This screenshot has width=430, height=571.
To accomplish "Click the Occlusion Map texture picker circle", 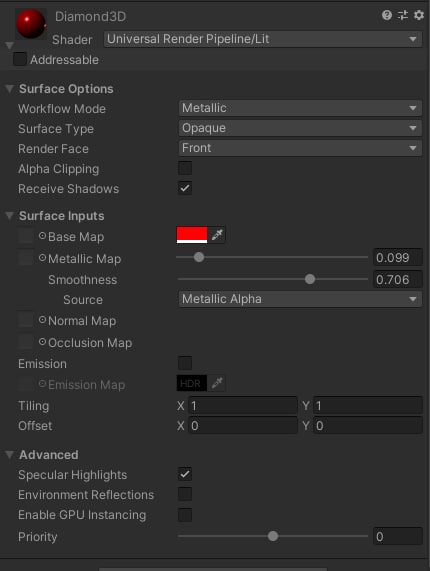I will pos(42,342).
